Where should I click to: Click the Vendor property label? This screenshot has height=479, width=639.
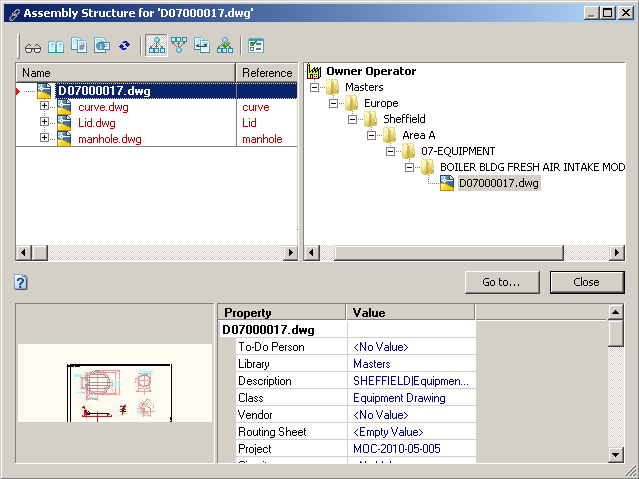pyautogui.click(x=255, y=415)
